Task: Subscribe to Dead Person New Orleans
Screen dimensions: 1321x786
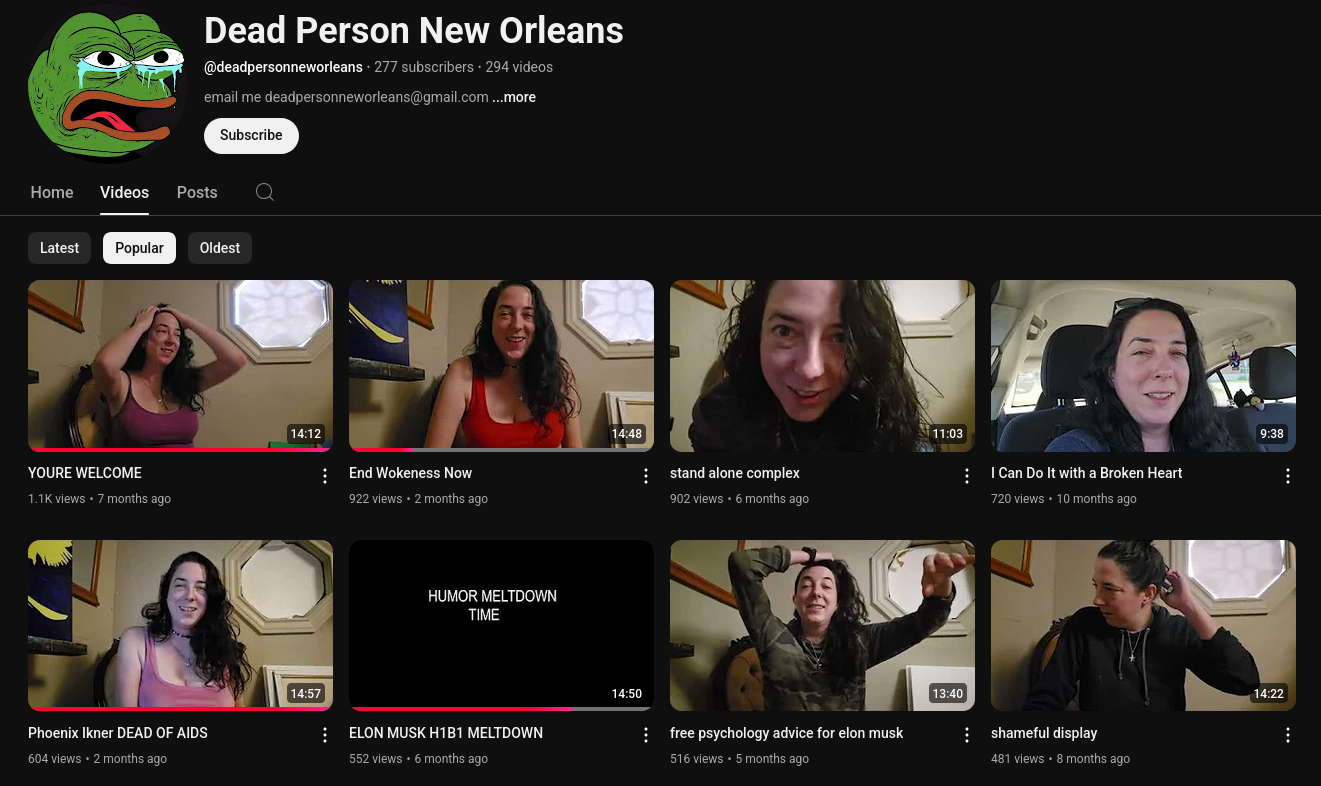Action: point(251,135)
